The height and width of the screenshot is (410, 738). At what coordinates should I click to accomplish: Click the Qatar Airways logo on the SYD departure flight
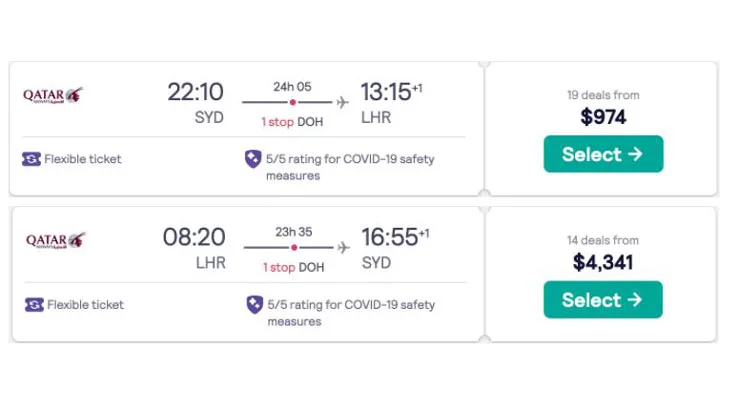tap(53, 96)
